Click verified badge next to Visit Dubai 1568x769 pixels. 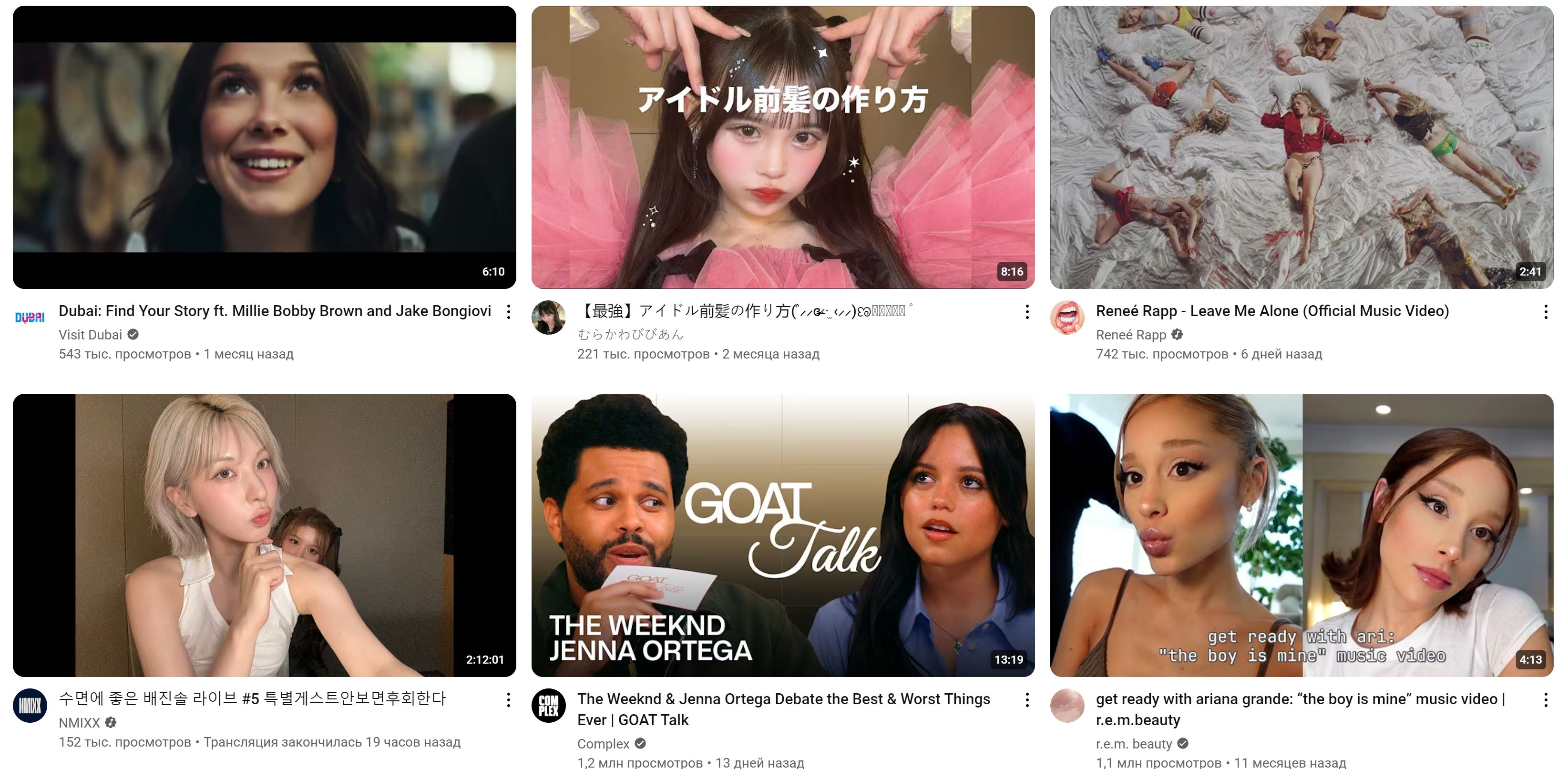tap(133, 334)
